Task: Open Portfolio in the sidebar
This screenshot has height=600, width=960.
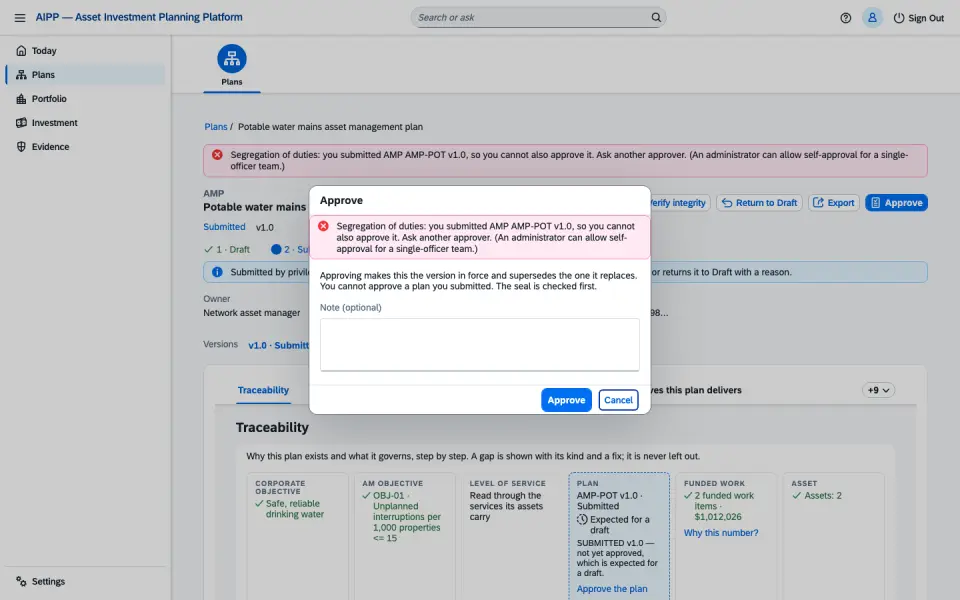Action: point(86,99)
